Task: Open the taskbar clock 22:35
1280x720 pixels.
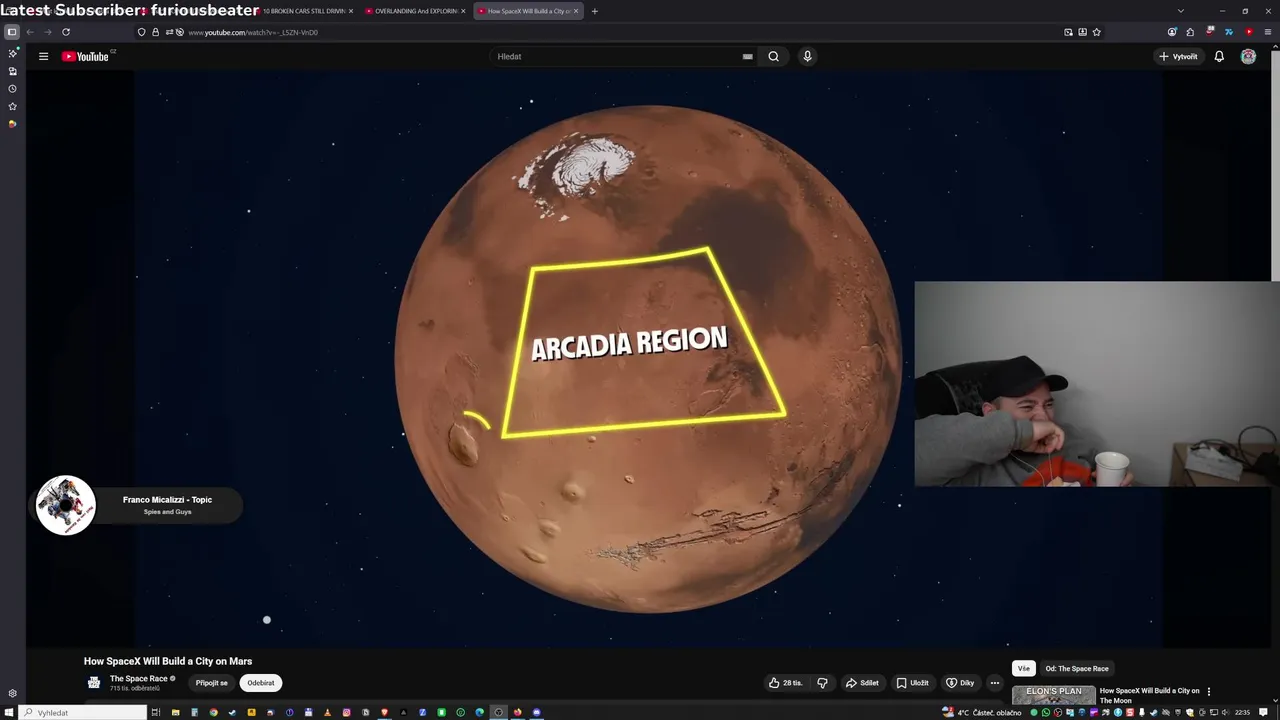Action: pyautogui.click(x=1242, y=712)
